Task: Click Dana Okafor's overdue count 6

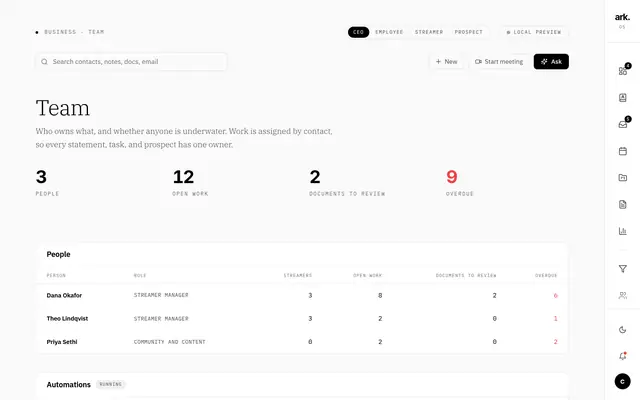Action: click(556, 296)
